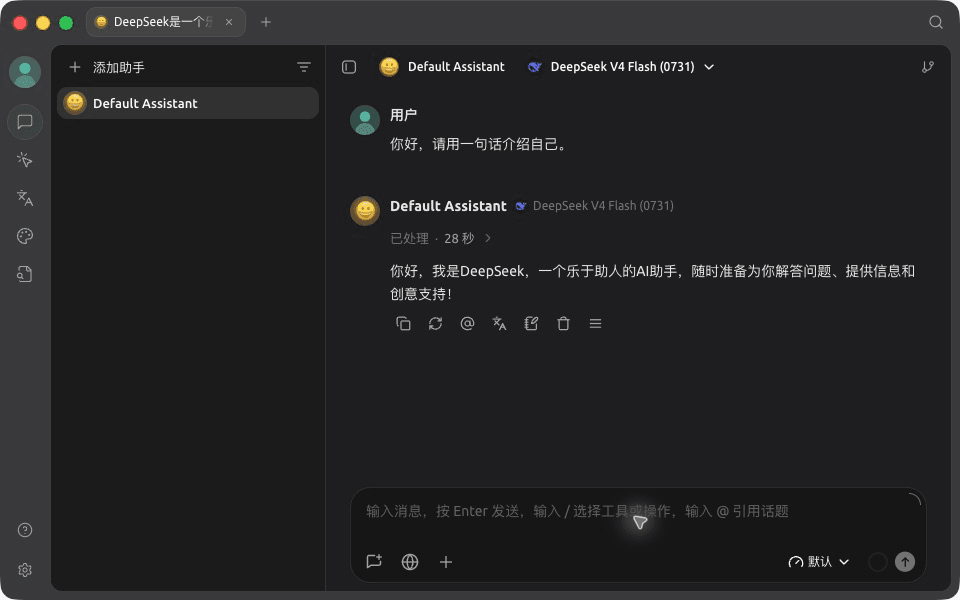Image resolution: width=960 pixels, height=600 pixels.
Task: Open the more-options menu icon under reply
Action: pos(595,323)
